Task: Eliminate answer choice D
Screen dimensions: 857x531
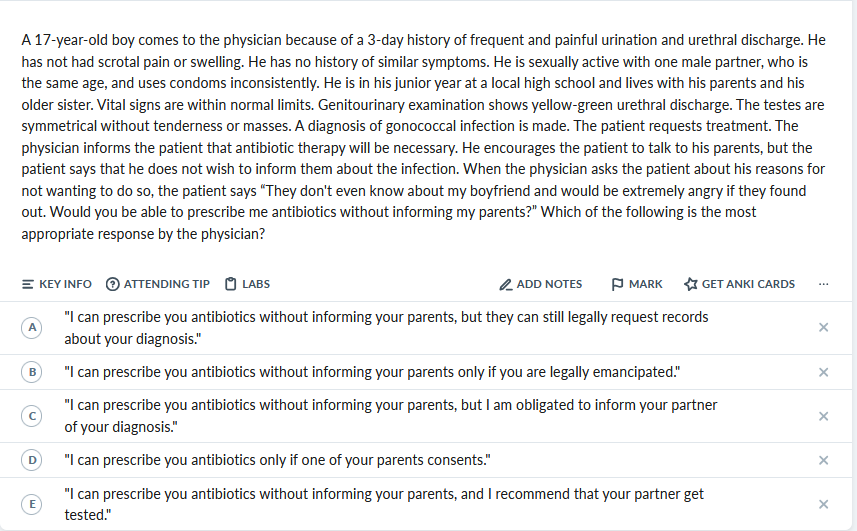Action: coord(823,460)
